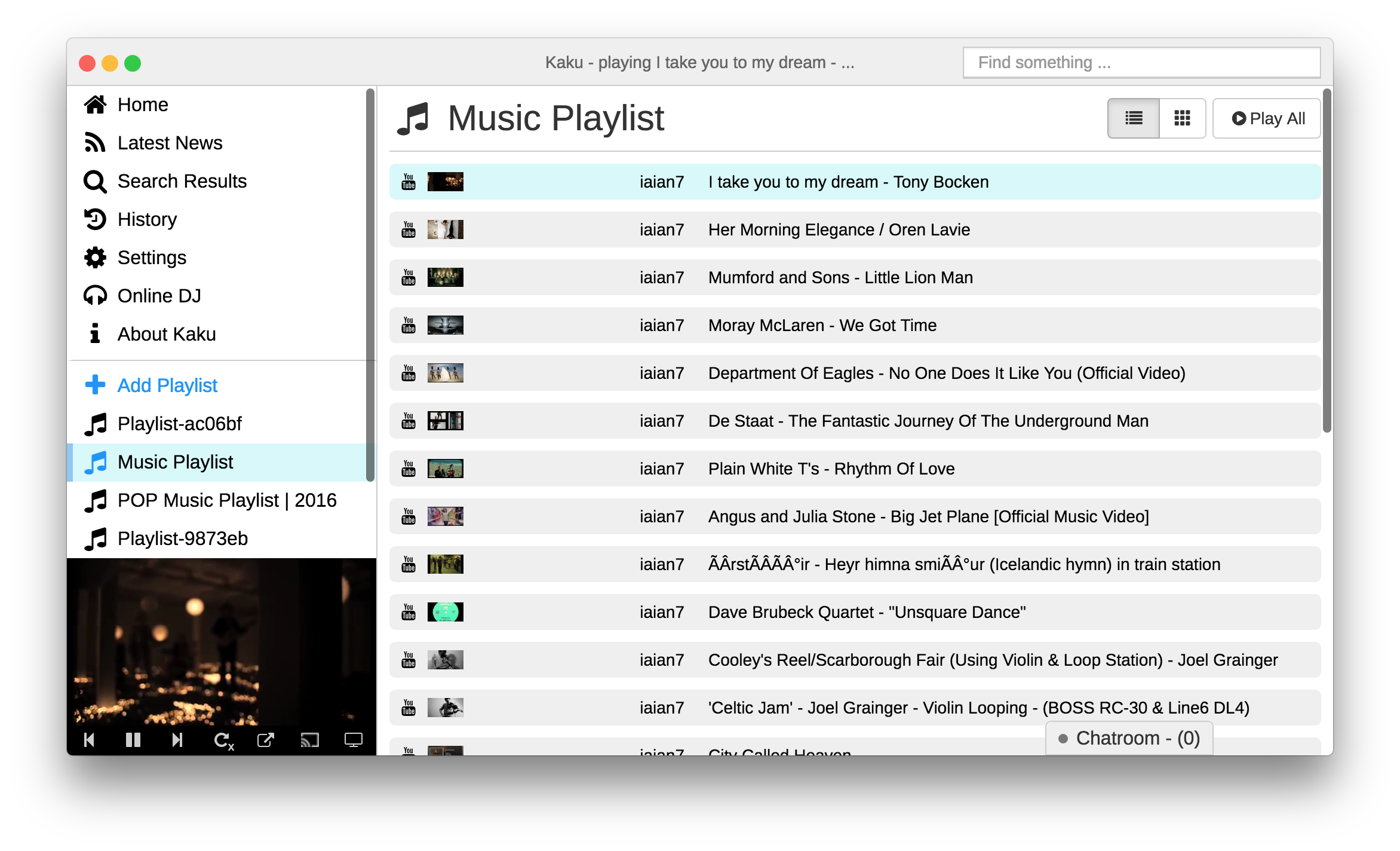Skip to next track
The height and width of the screenshot is (851, 1400).
coord(177,740)
